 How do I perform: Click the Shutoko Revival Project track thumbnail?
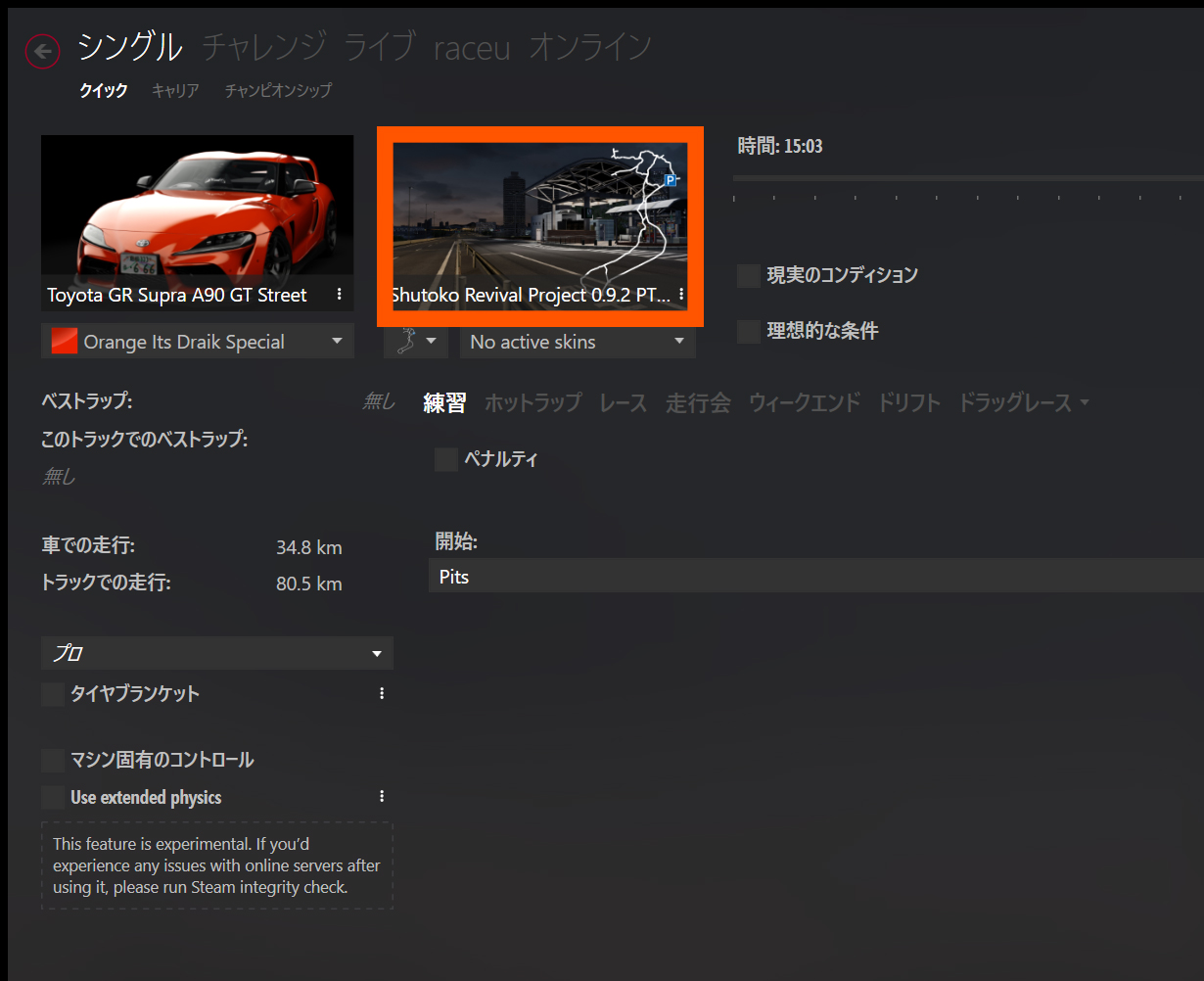(540, 227)
